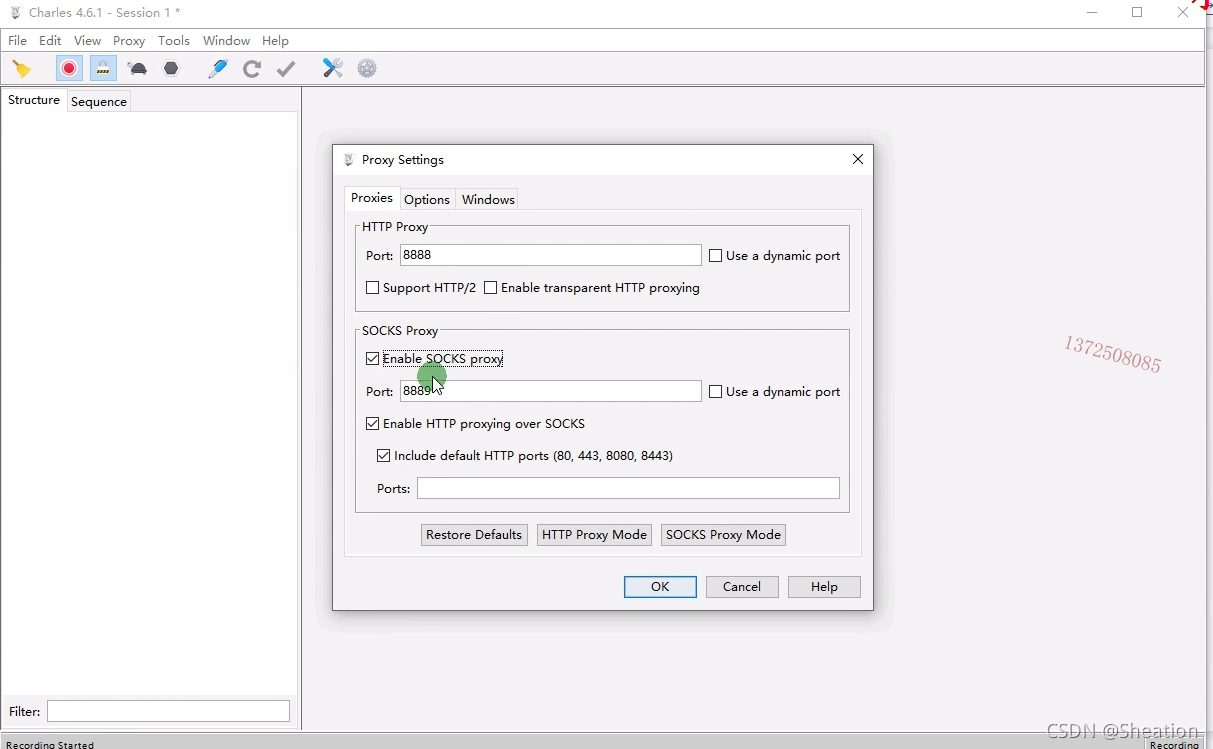Toggle SSL proxying toolbar icon
This screenshot has width=1213, height=749.
coord(102,68)
